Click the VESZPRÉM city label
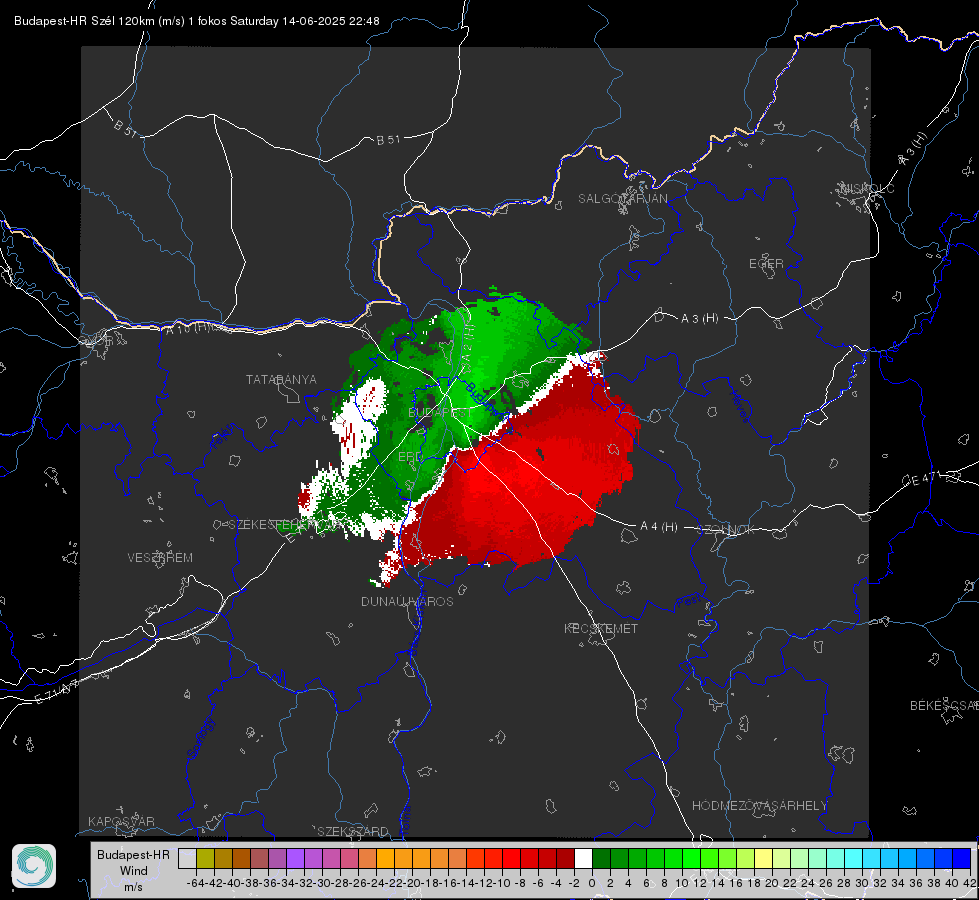 160,558
